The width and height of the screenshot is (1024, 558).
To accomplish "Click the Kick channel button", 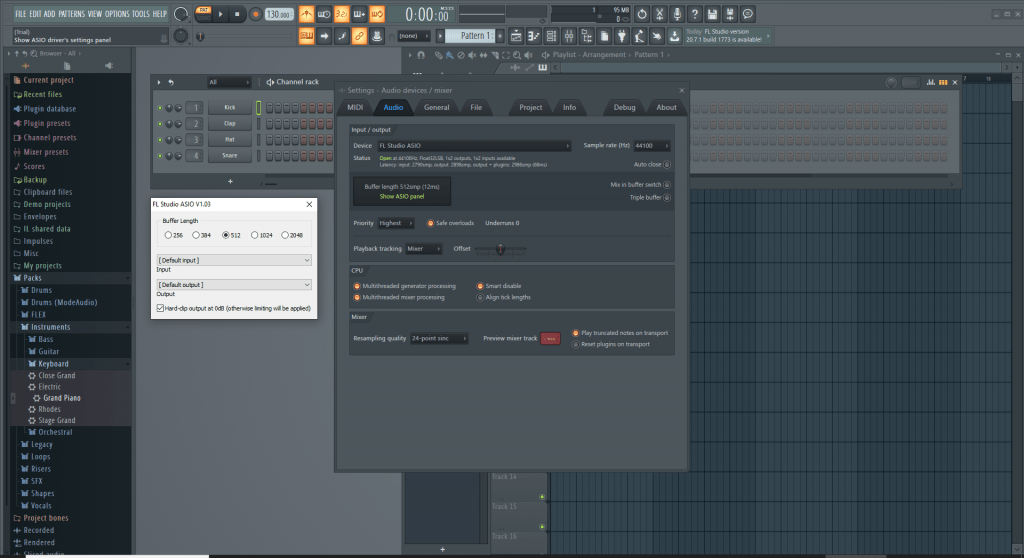I will tap(230, 107).
